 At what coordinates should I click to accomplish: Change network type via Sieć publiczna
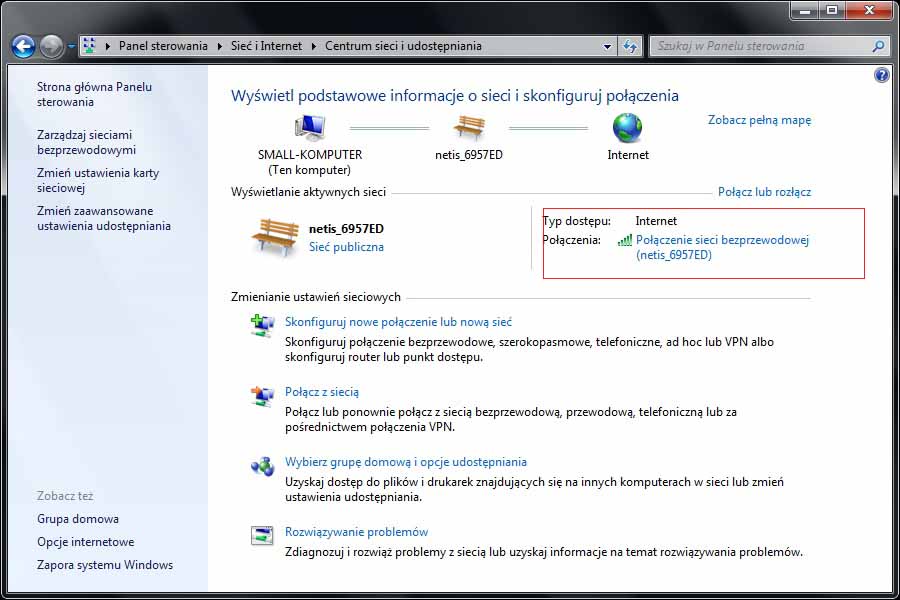tap(346, 247)
